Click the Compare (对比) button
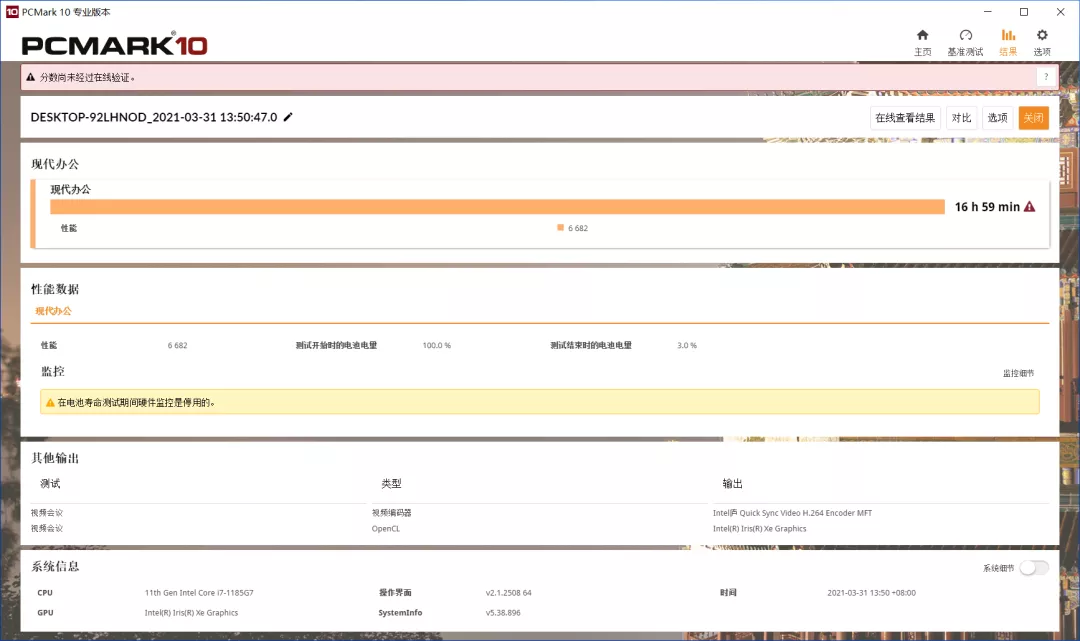 coord(961,118)
